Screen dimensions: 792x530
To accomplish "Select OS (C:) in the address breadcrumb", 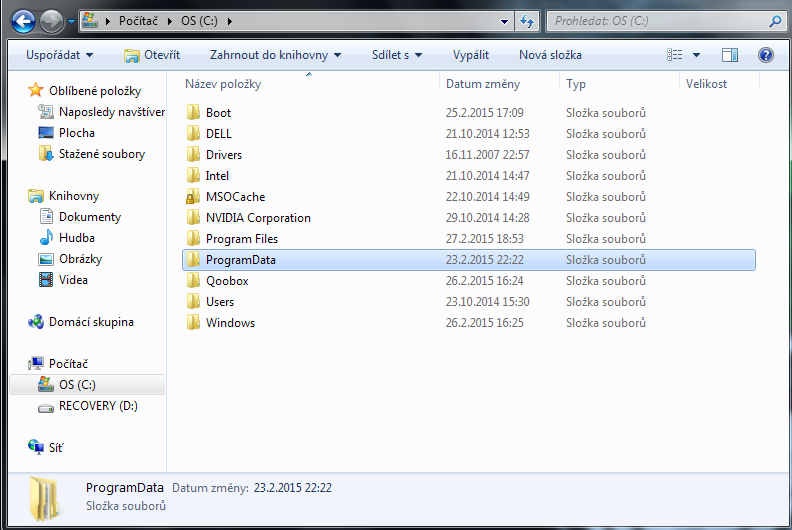I will 200,21.
